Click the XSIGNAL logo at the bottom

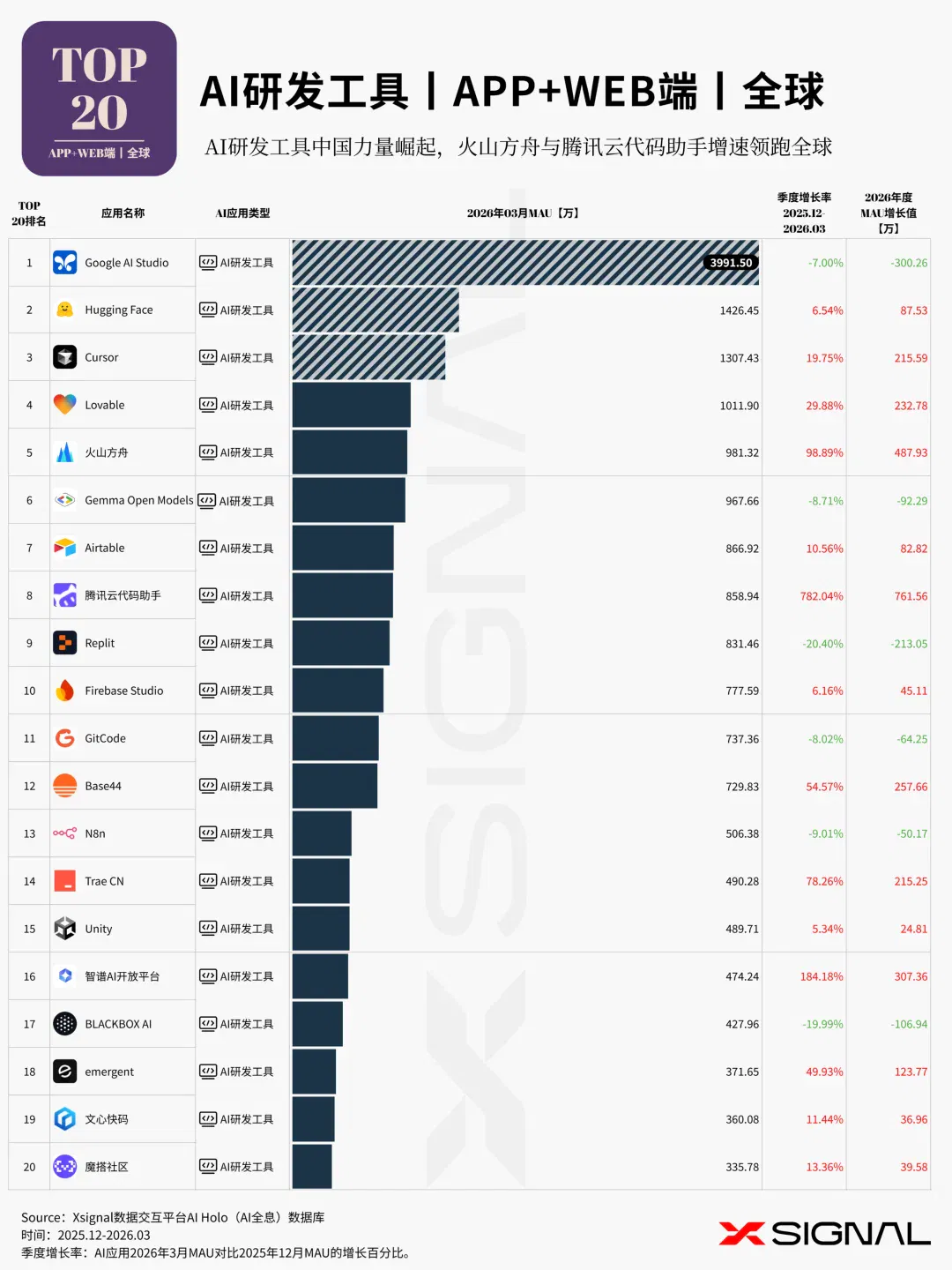tap(824, 1234)
